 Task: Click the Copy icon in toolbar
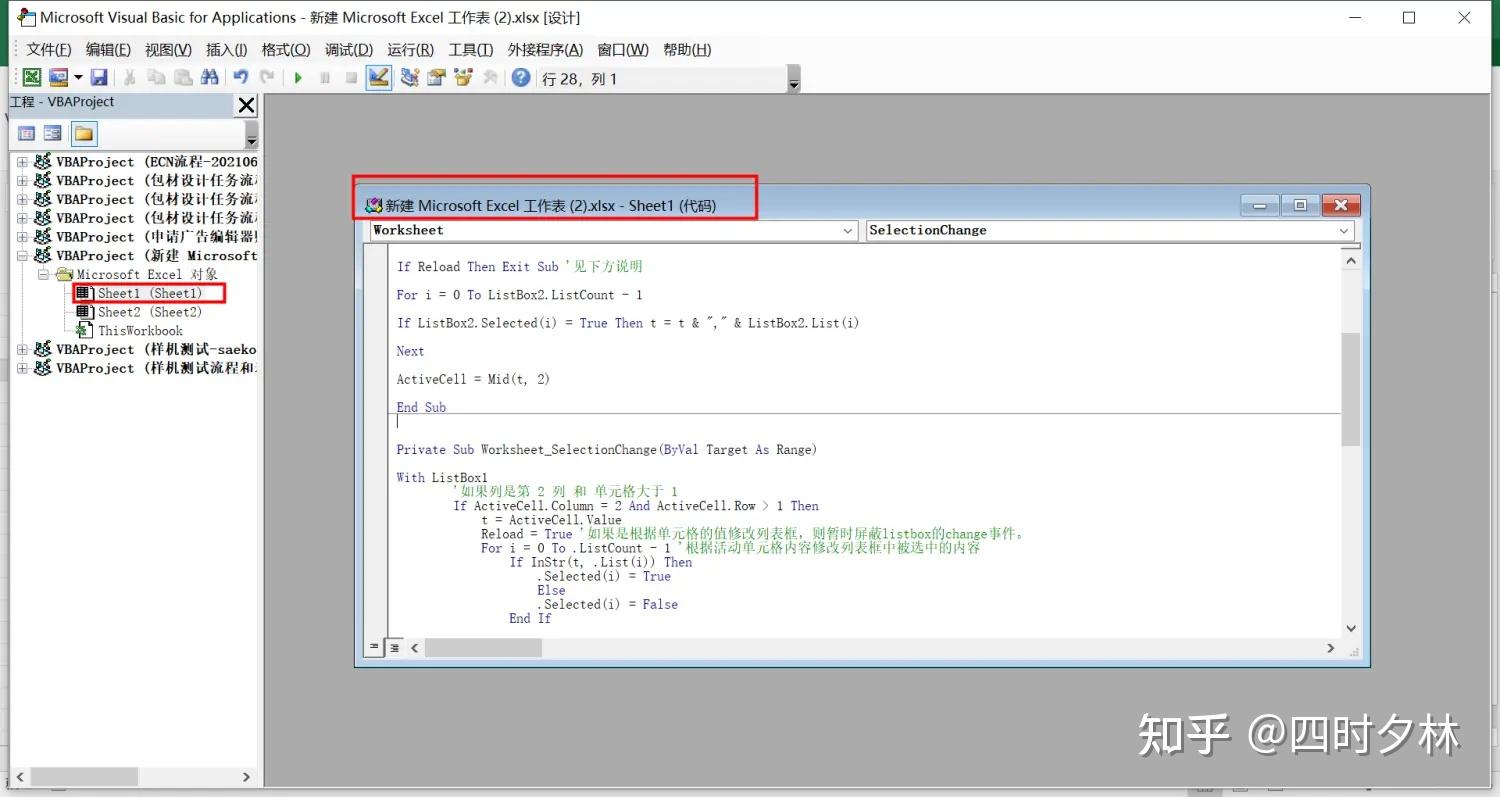[x=156, y=78]
